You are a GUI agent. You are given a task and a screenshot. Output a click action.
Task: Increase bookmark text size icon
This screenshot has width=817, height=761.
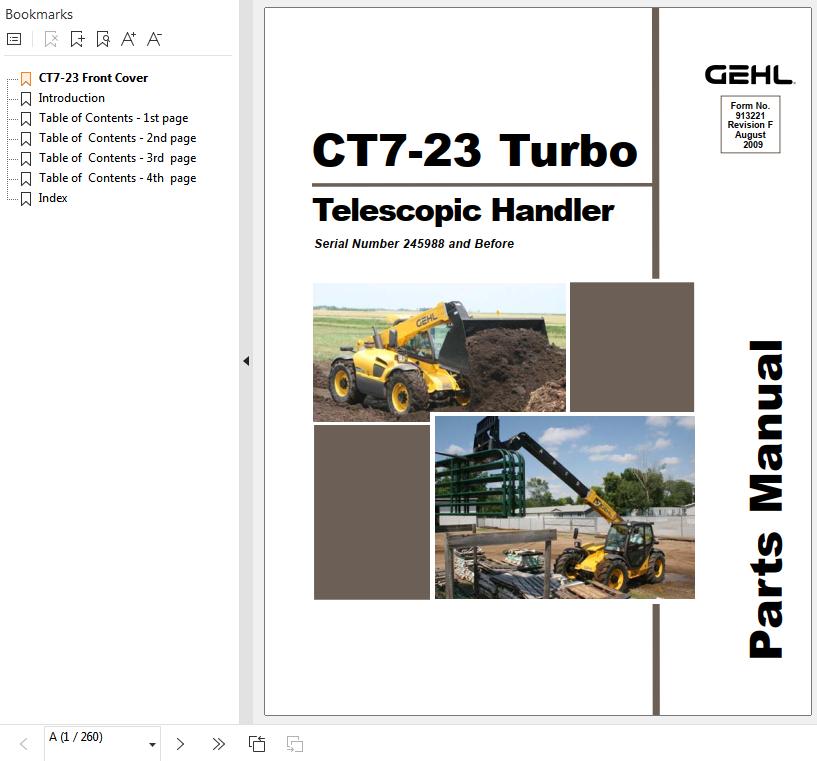point(128,39)
